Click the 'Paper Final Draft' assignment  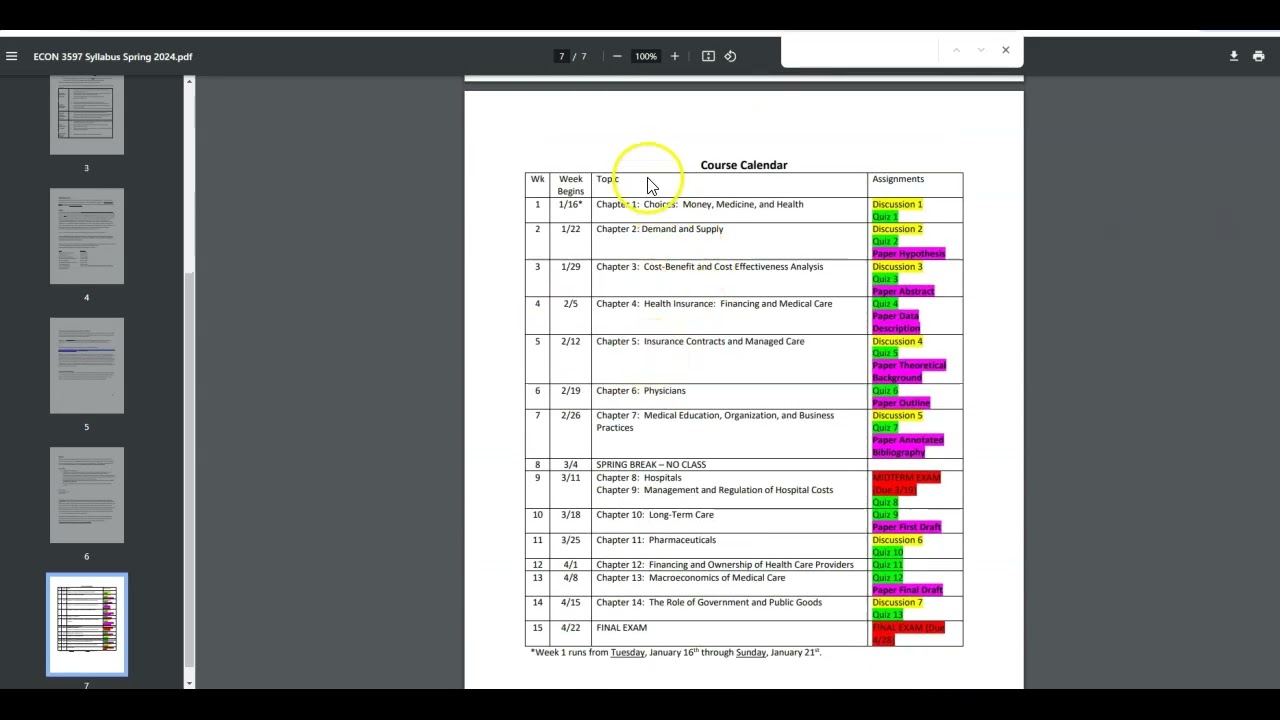(x=907, y=590)
